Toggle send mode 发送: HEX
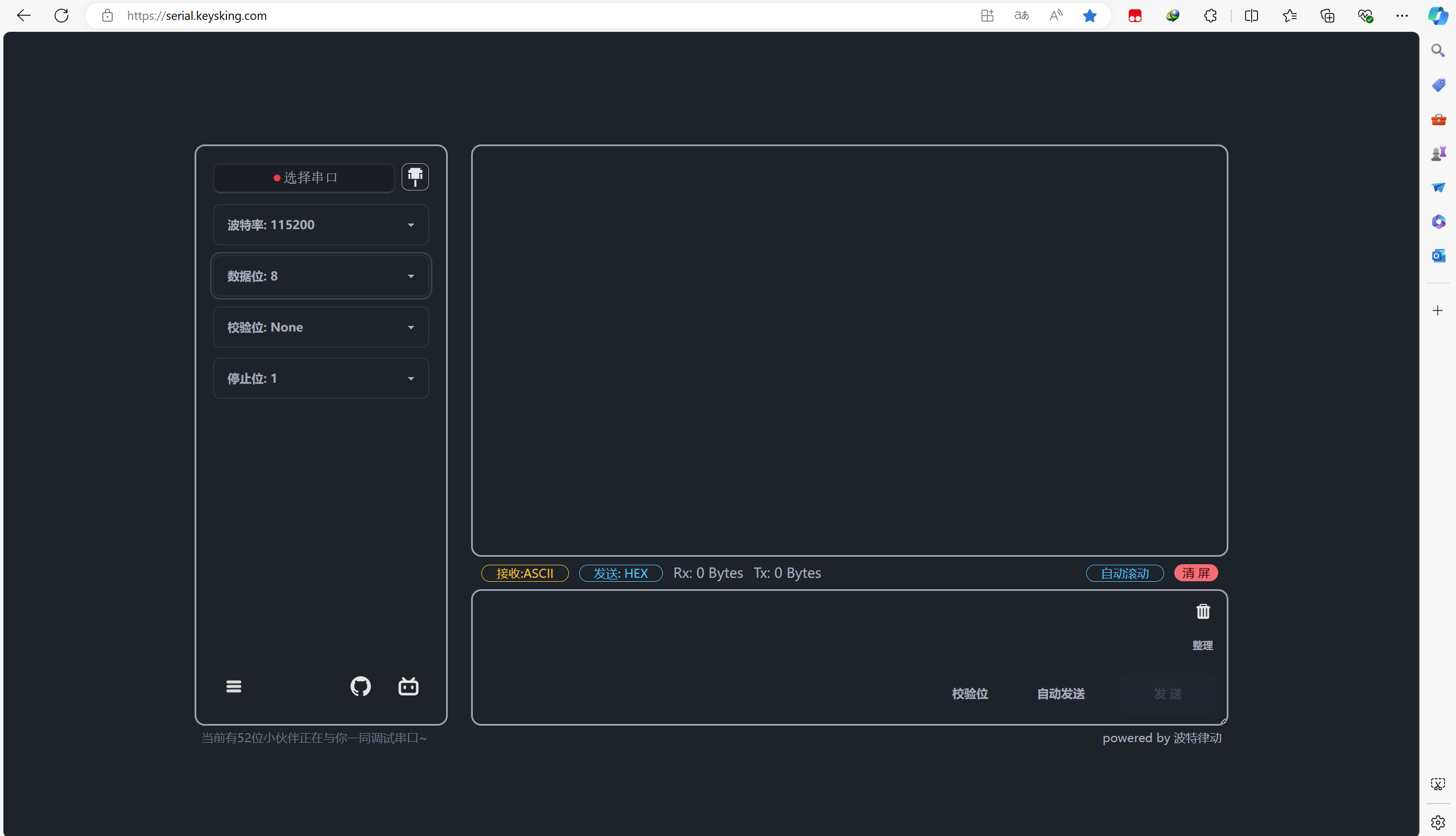 tap(620, 573)
